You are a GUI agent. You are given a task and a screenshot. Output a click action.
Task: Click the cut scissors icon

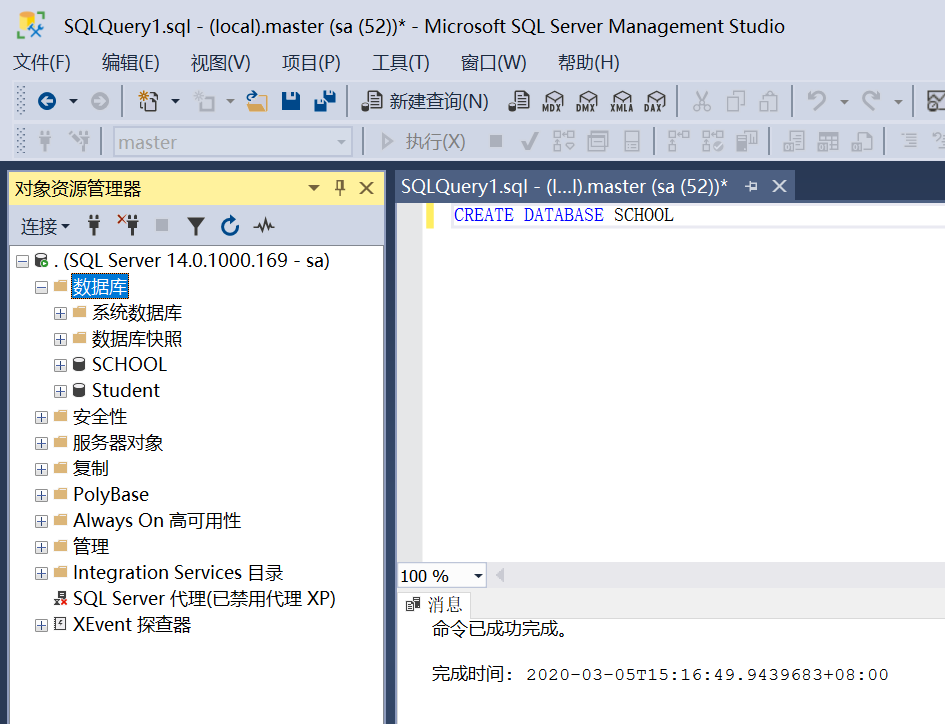702,101
